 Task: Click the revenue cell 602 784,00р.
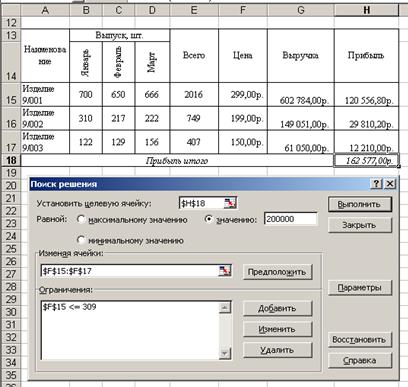click(x=301, y=95)
